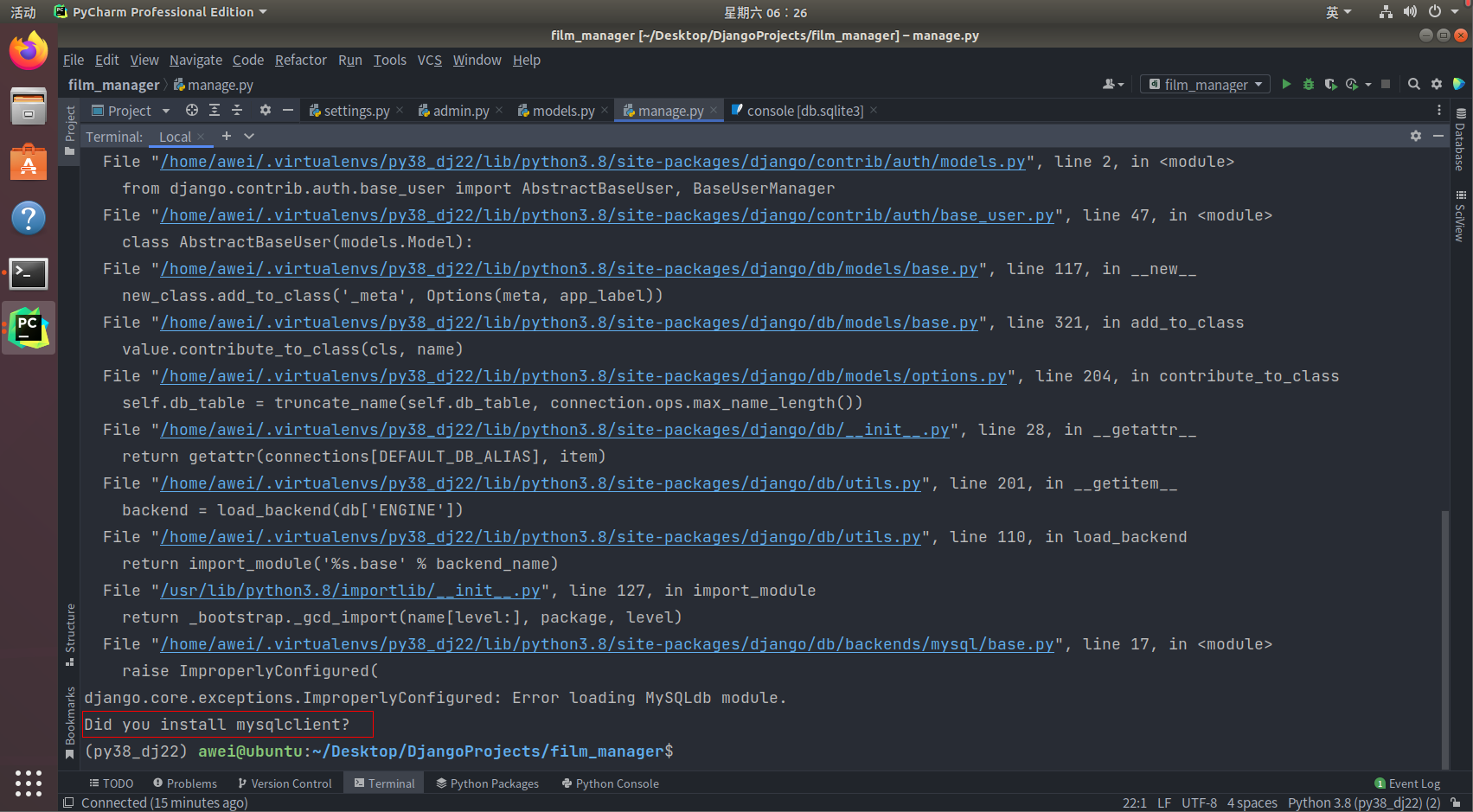1473x812 pixels.
Task: Open the system power menu arrow
Action: pyautogui.click(x=1456, y=12)
